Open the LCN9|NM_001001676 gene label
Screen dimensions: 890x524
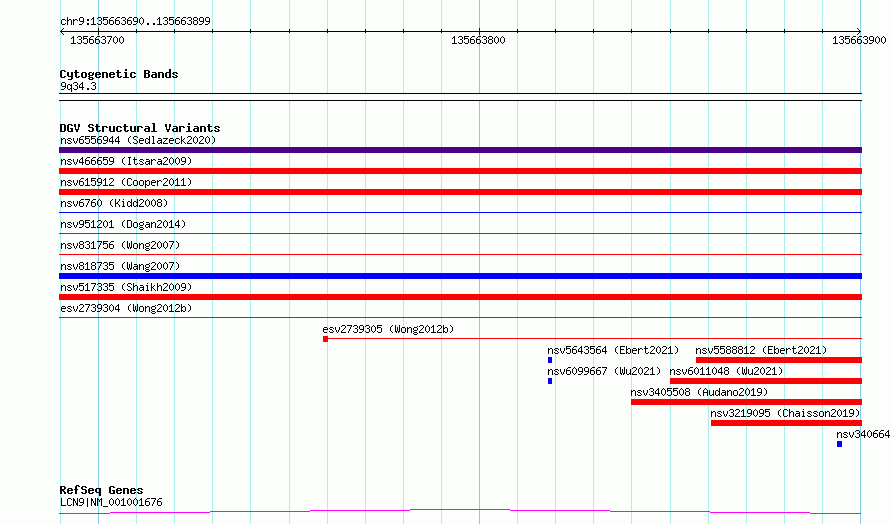111,502
